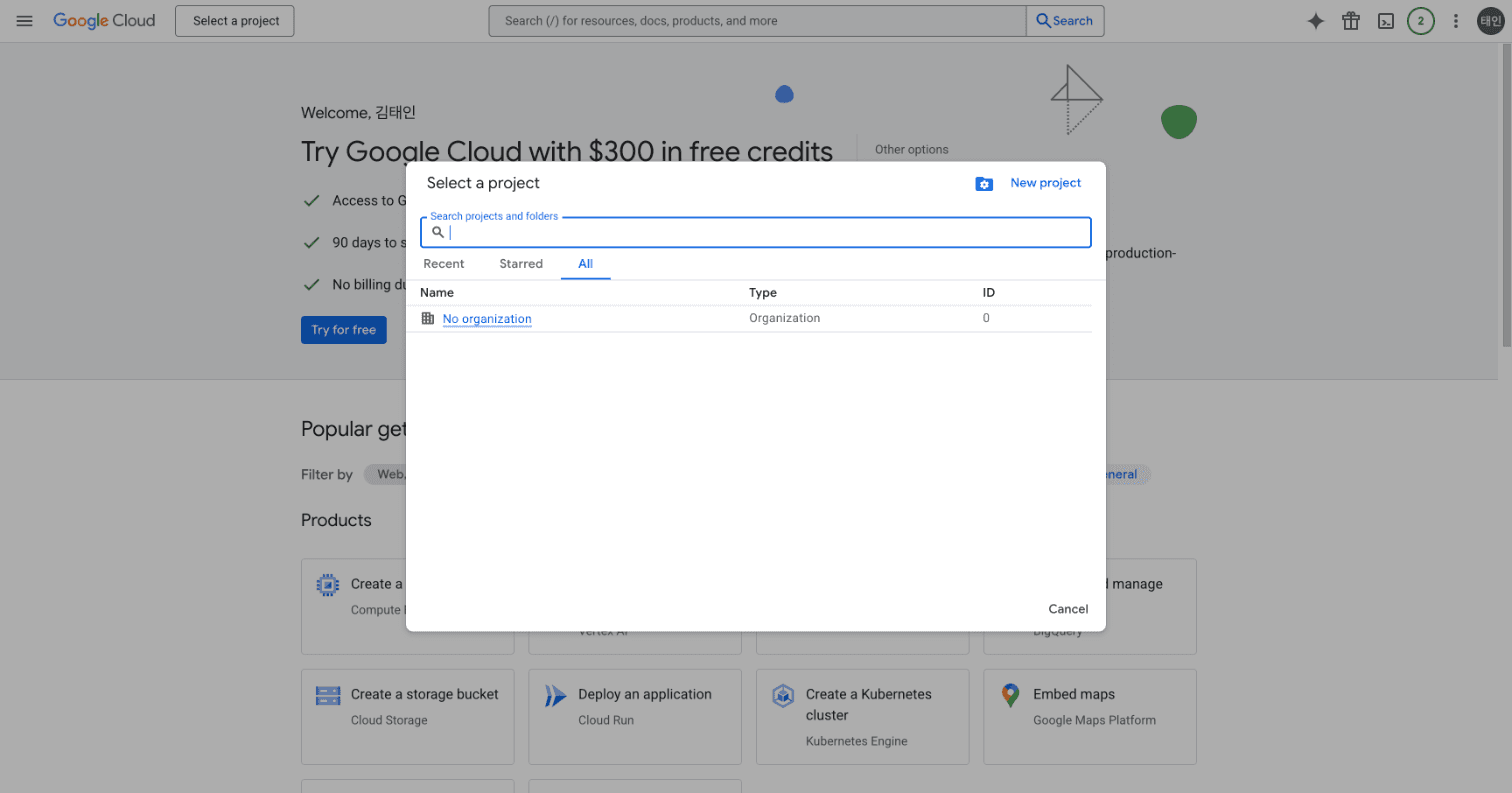Open notifications badge showing 2
The width and height of the screenshot is (1512, 793).
1421,21
